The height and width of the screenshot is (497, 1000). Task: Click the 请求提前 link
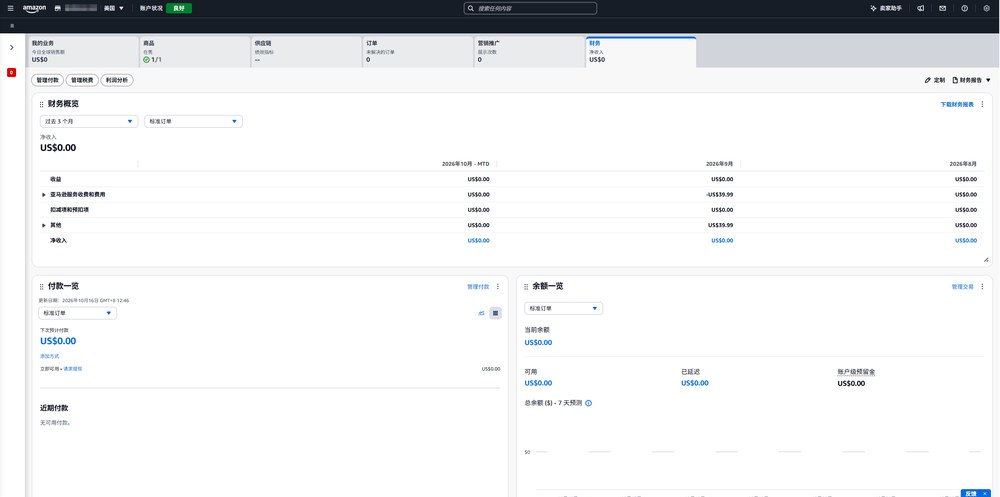coord(72,369)
